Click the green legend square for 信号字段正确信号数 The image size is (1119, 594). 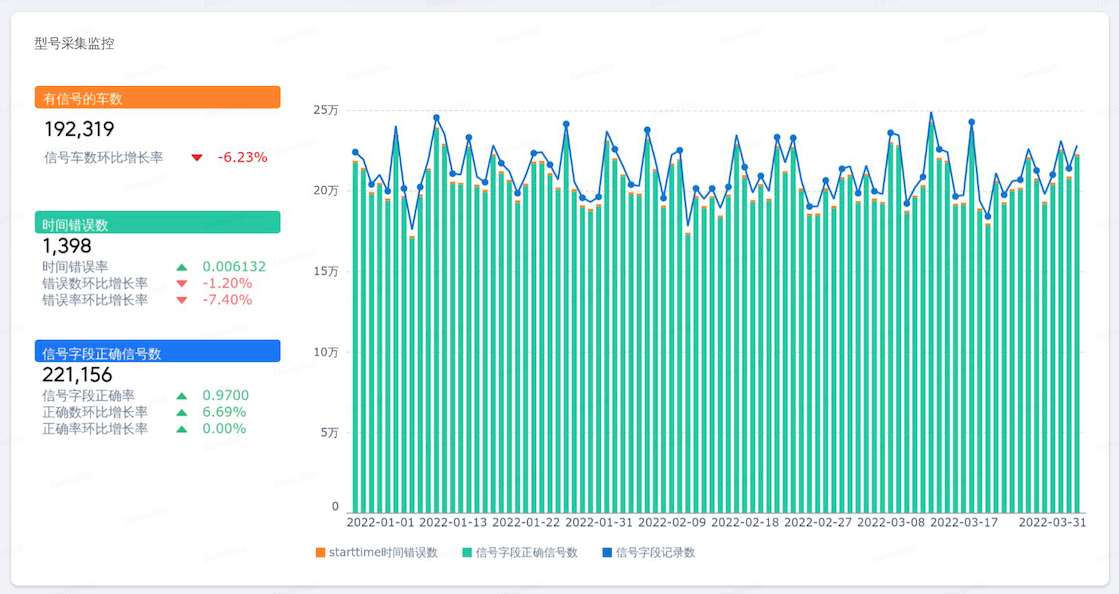[467, 553]
